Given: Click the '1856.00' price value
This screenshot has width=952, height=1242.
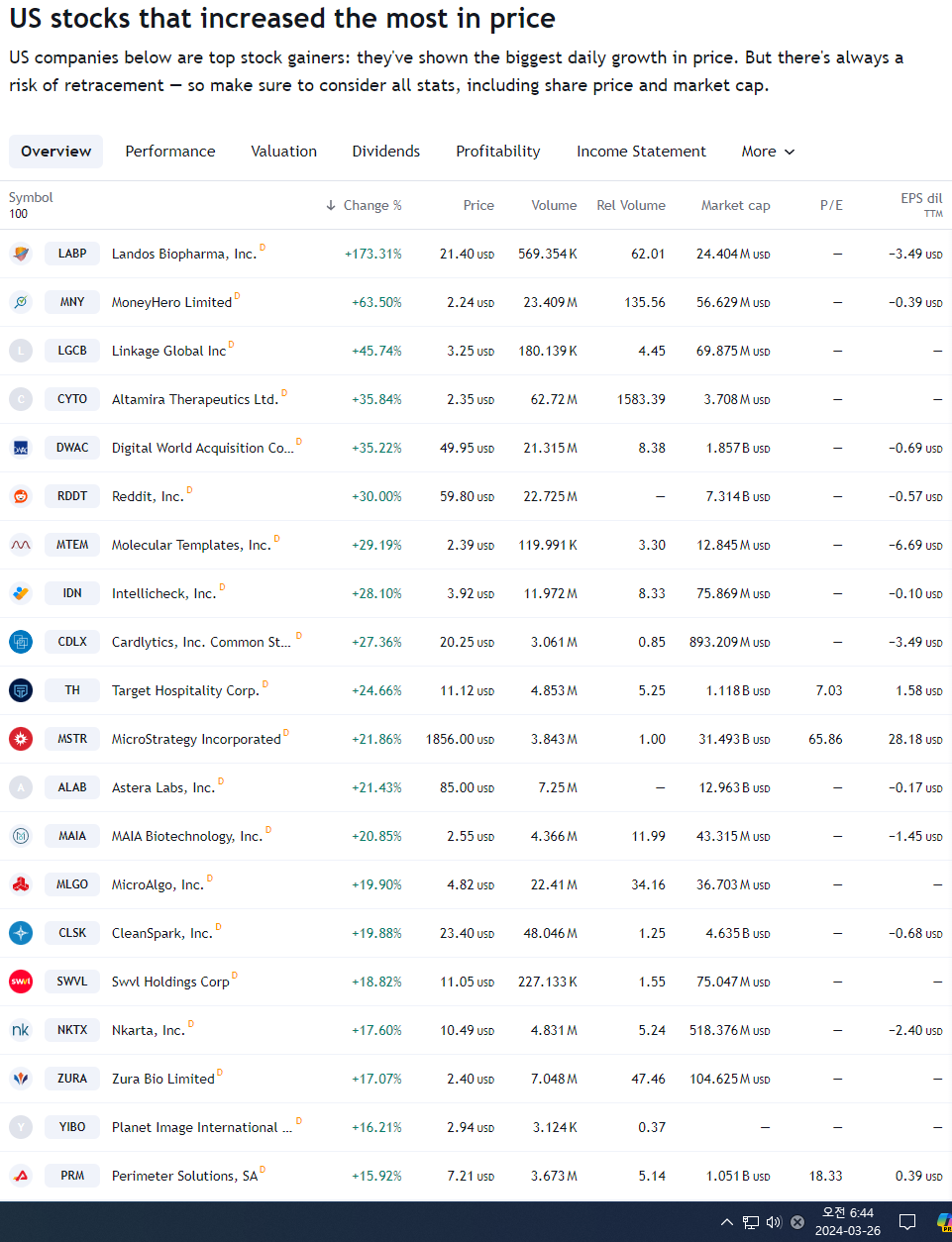Looking at the screenshot, I should point(460,739).
